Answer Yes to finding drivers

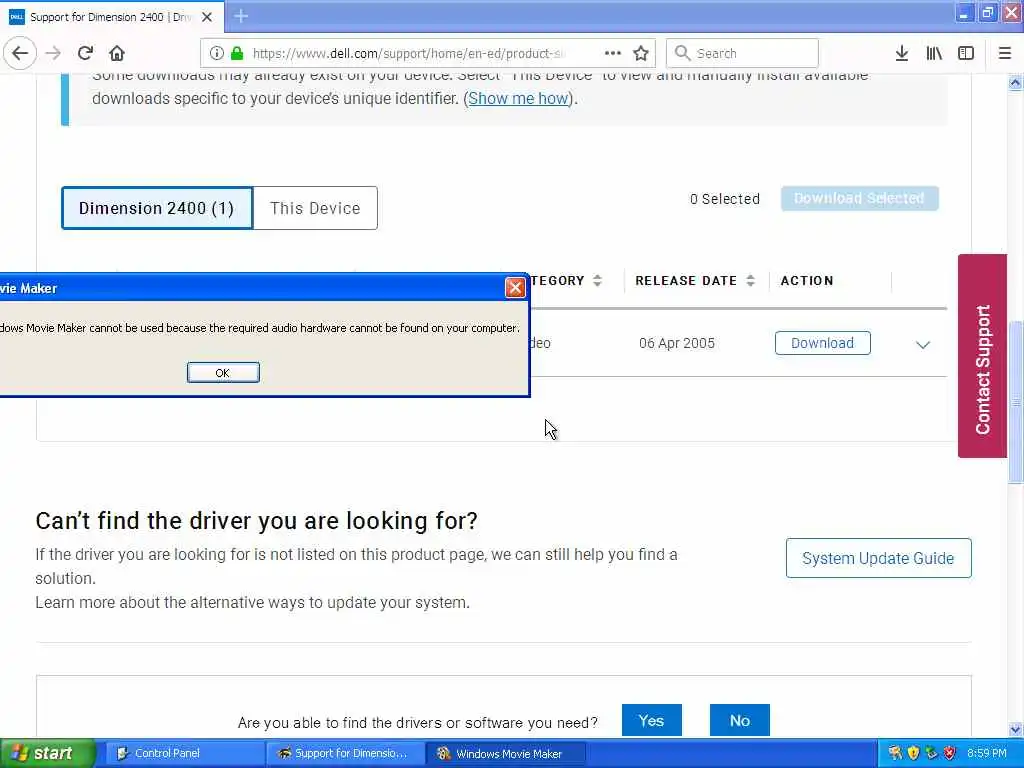tap(652, 720)
